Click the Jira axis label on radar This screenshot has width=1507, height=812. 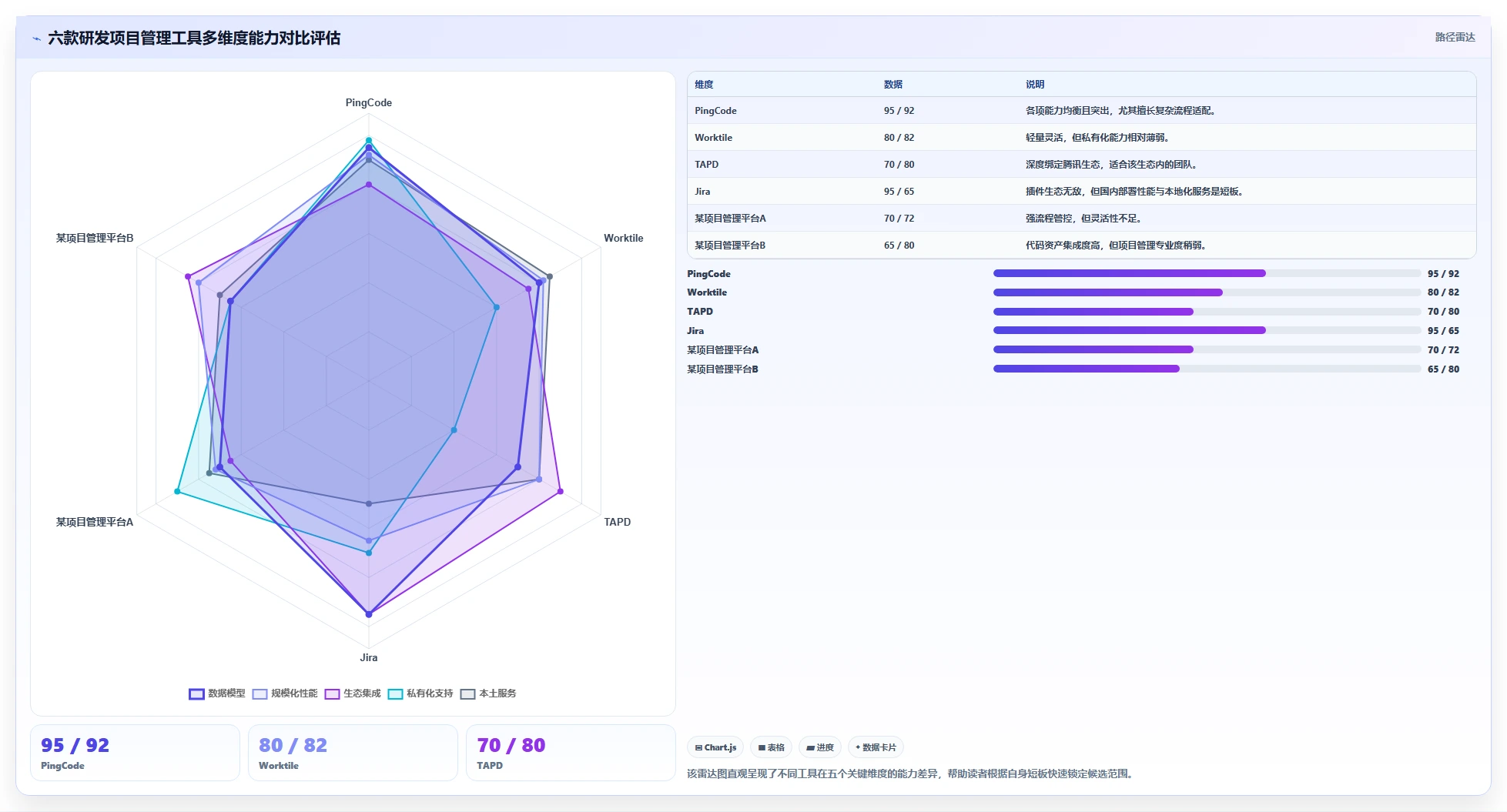[x=368, y=658]
